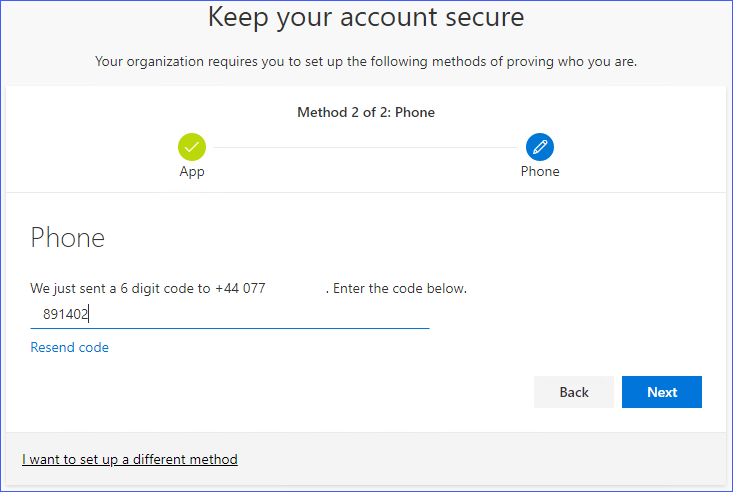Click the typed code 891402

(66, 314)
